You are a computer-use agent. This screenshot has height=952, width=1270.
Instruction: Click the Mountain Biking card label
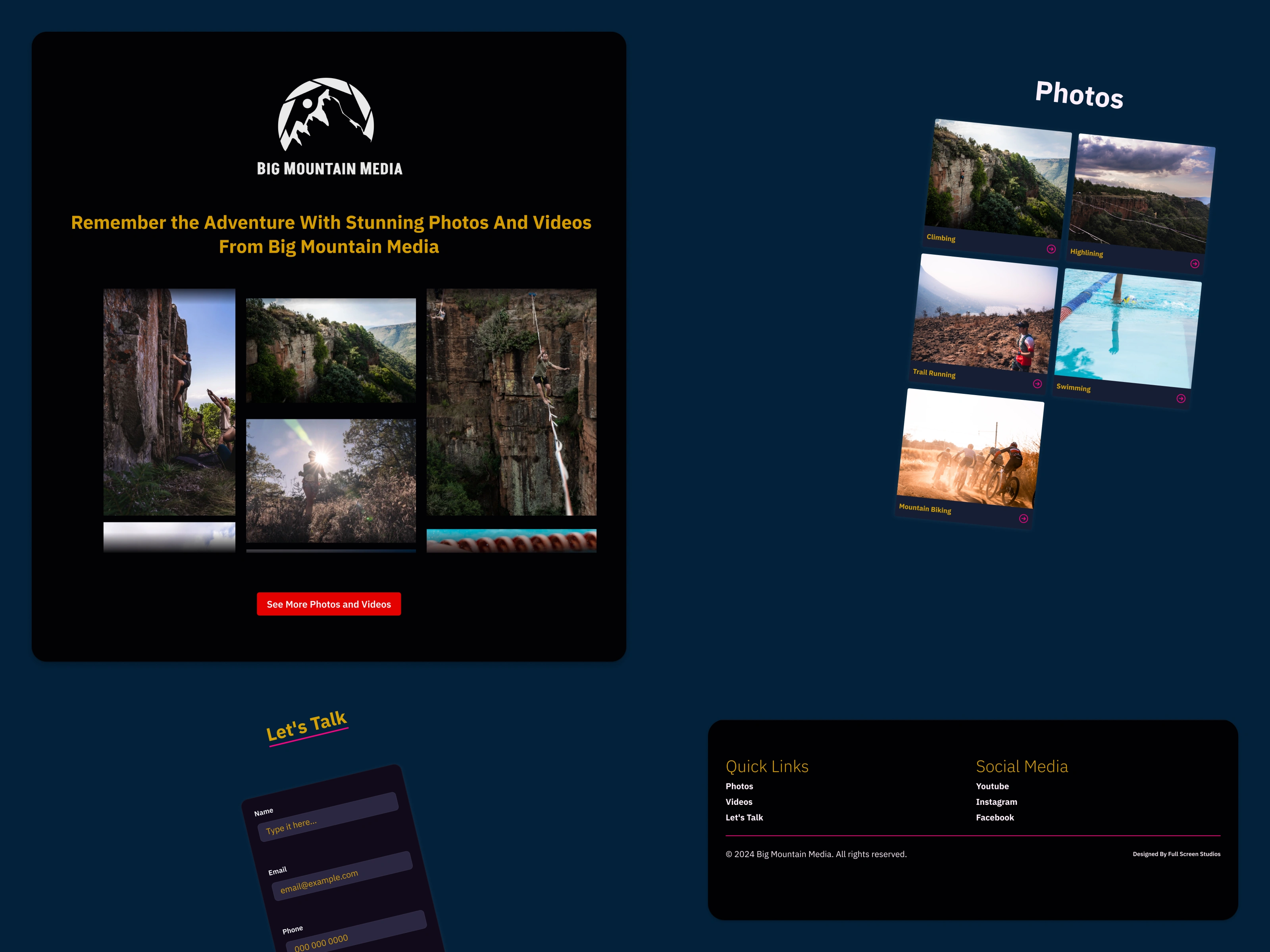[925, 509]
